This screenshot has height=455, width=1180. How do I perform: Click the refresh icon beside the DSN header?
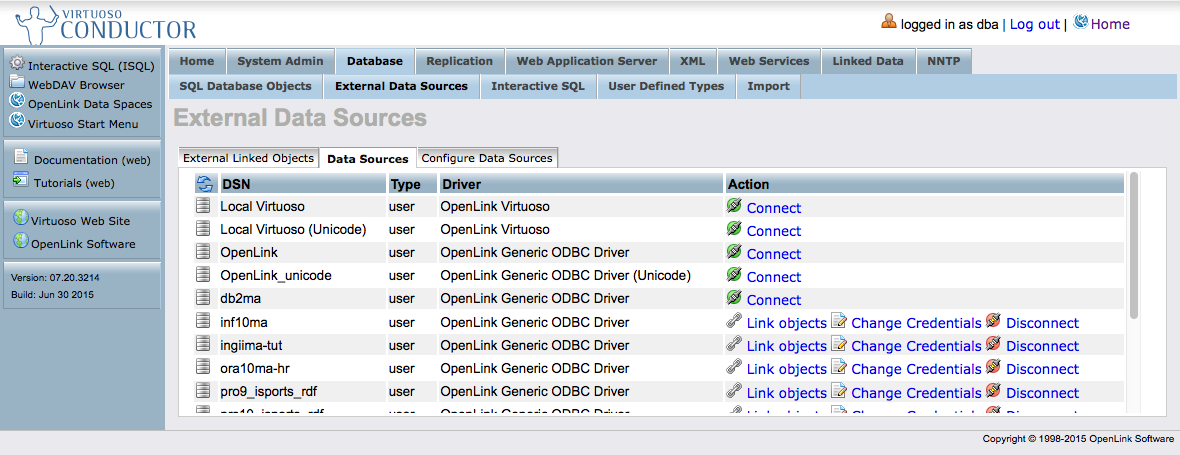[204, 184]
